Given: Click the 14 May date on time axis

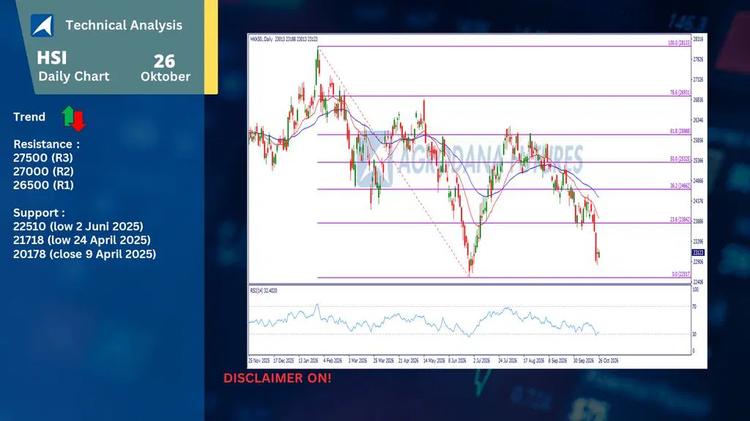Looking at the screenshot, I should pos(434,361).
